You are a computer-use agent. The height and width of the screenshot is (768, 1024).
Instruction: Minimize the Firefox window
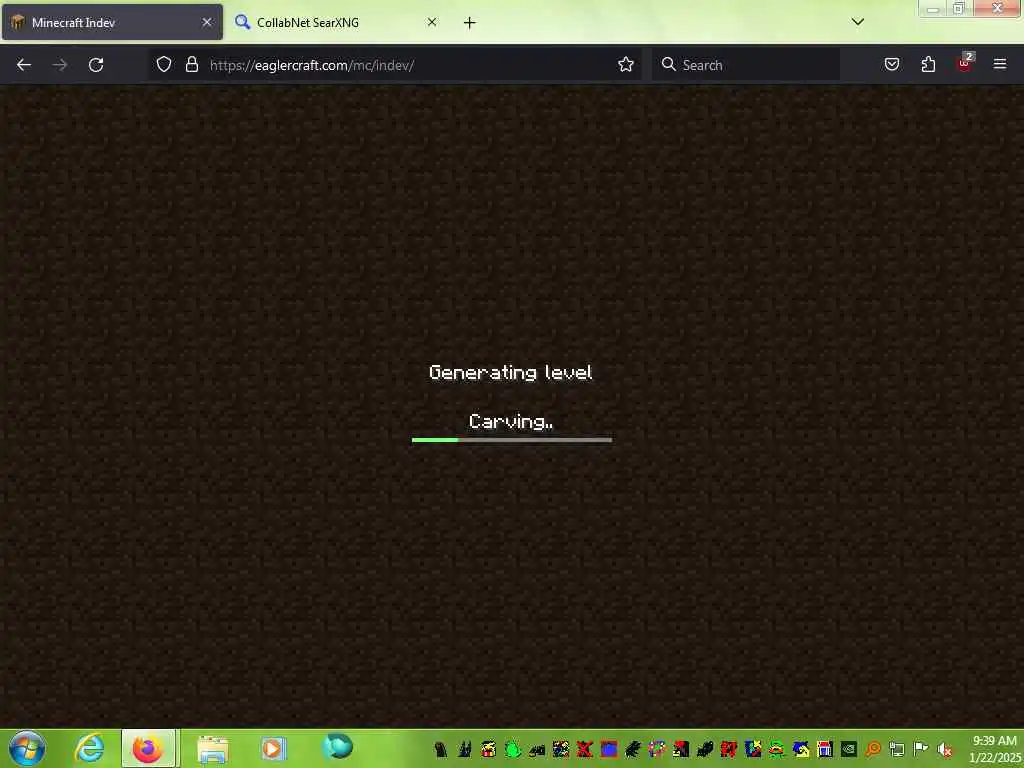pyautogui.click(x=933, y=8)
